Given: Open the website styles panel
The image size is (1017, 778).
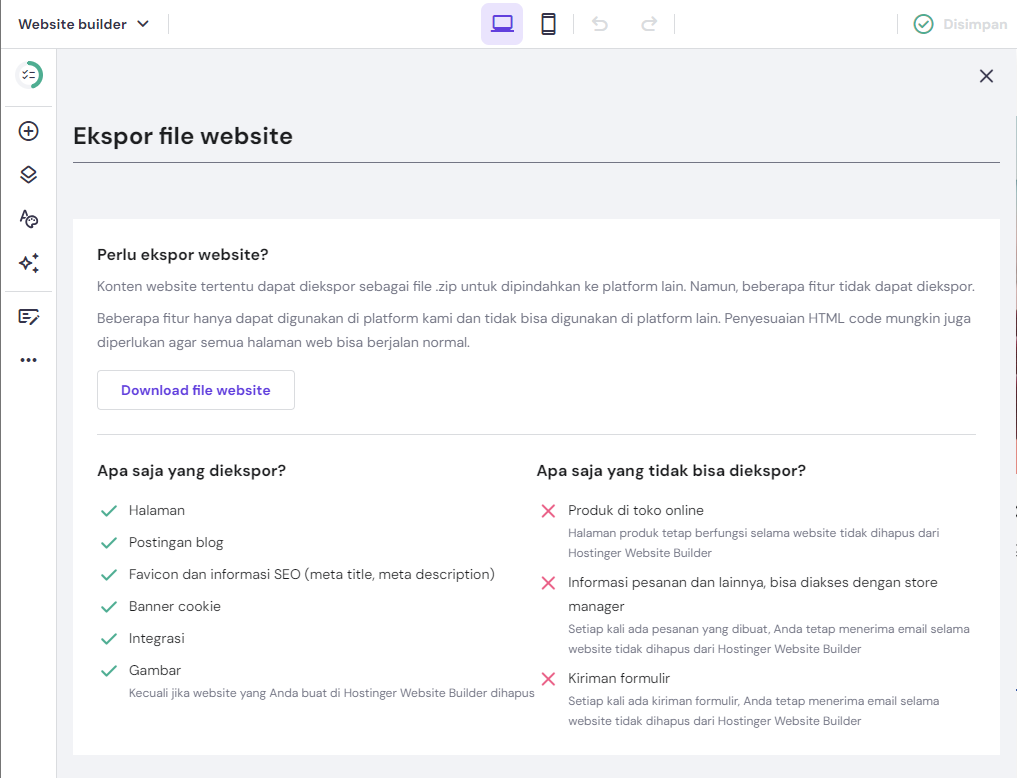Looking at the screenshot, I should pos(28,218).
